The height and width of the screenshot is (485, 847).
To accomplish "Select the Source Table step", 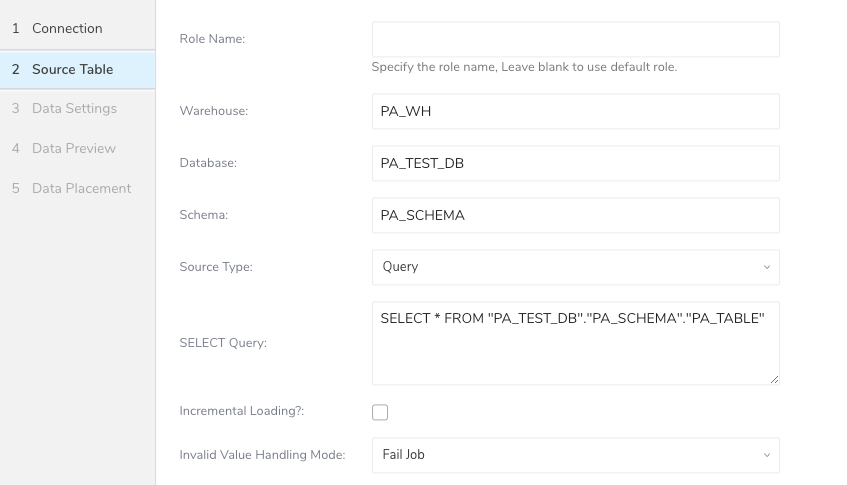I will (72, 69).
